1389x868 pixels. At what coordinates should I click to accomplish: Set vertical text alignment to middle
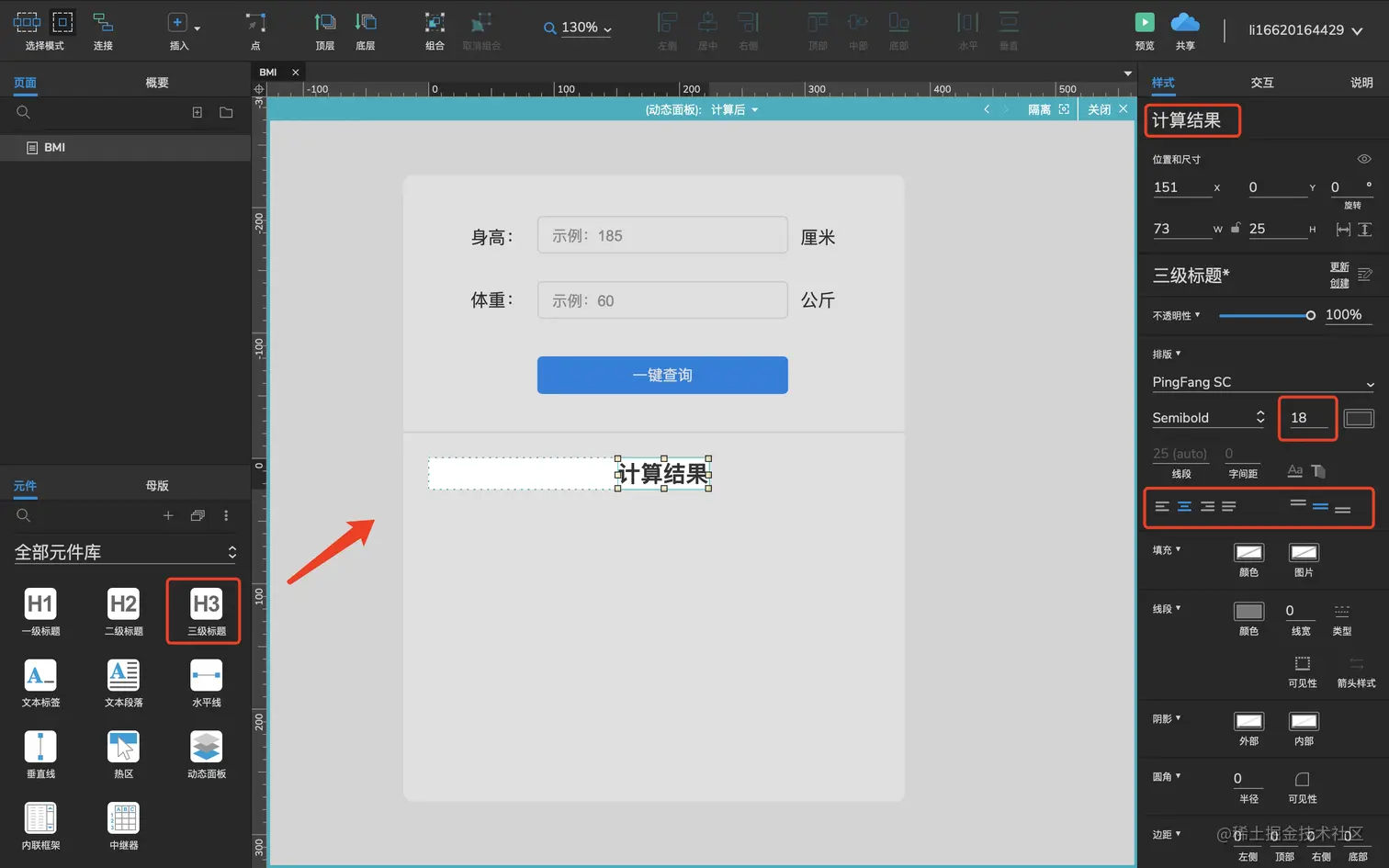point(1320,506)
